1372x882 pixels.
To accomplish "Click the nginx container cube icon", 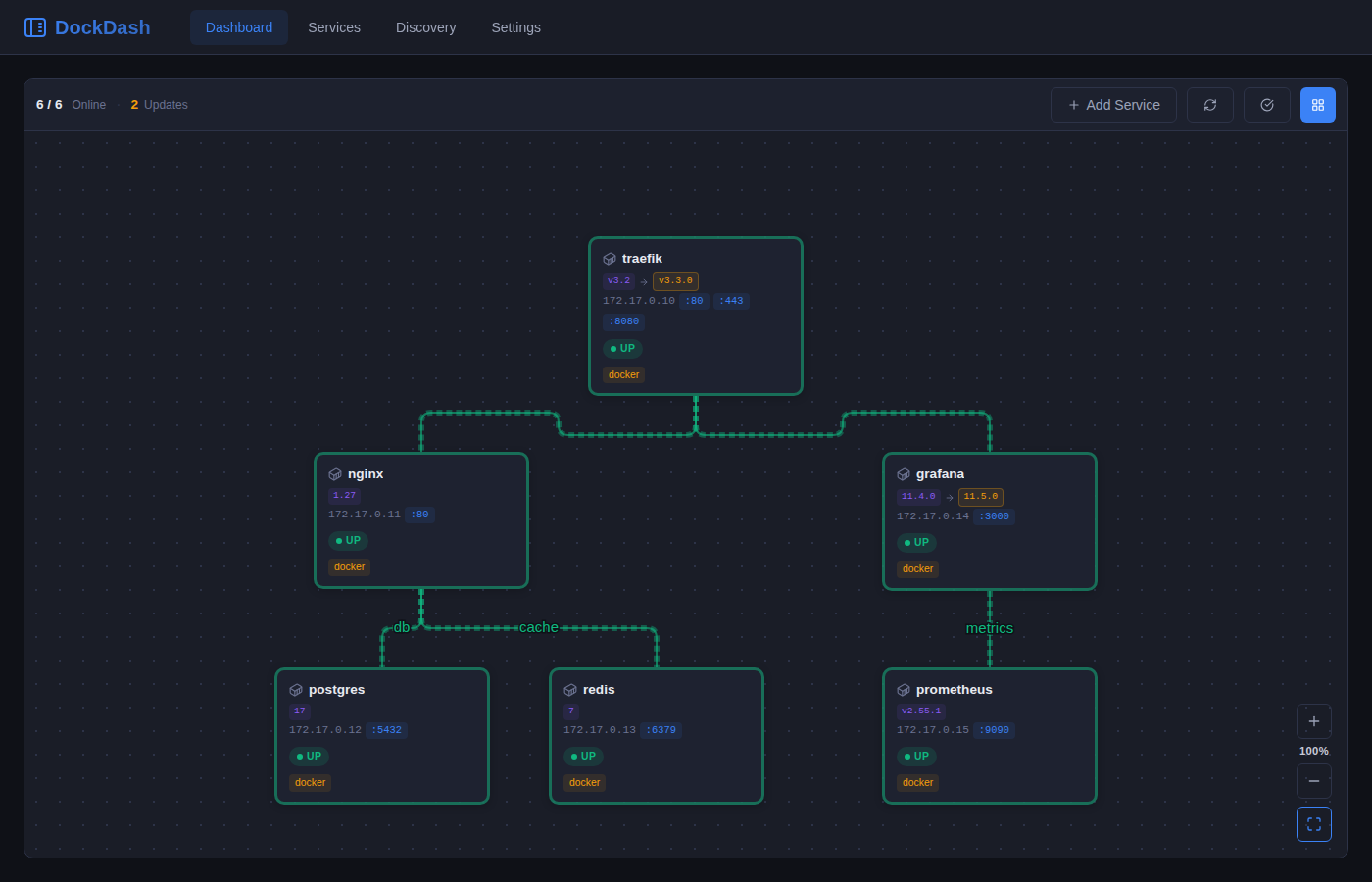I will (x=335, y=474).
